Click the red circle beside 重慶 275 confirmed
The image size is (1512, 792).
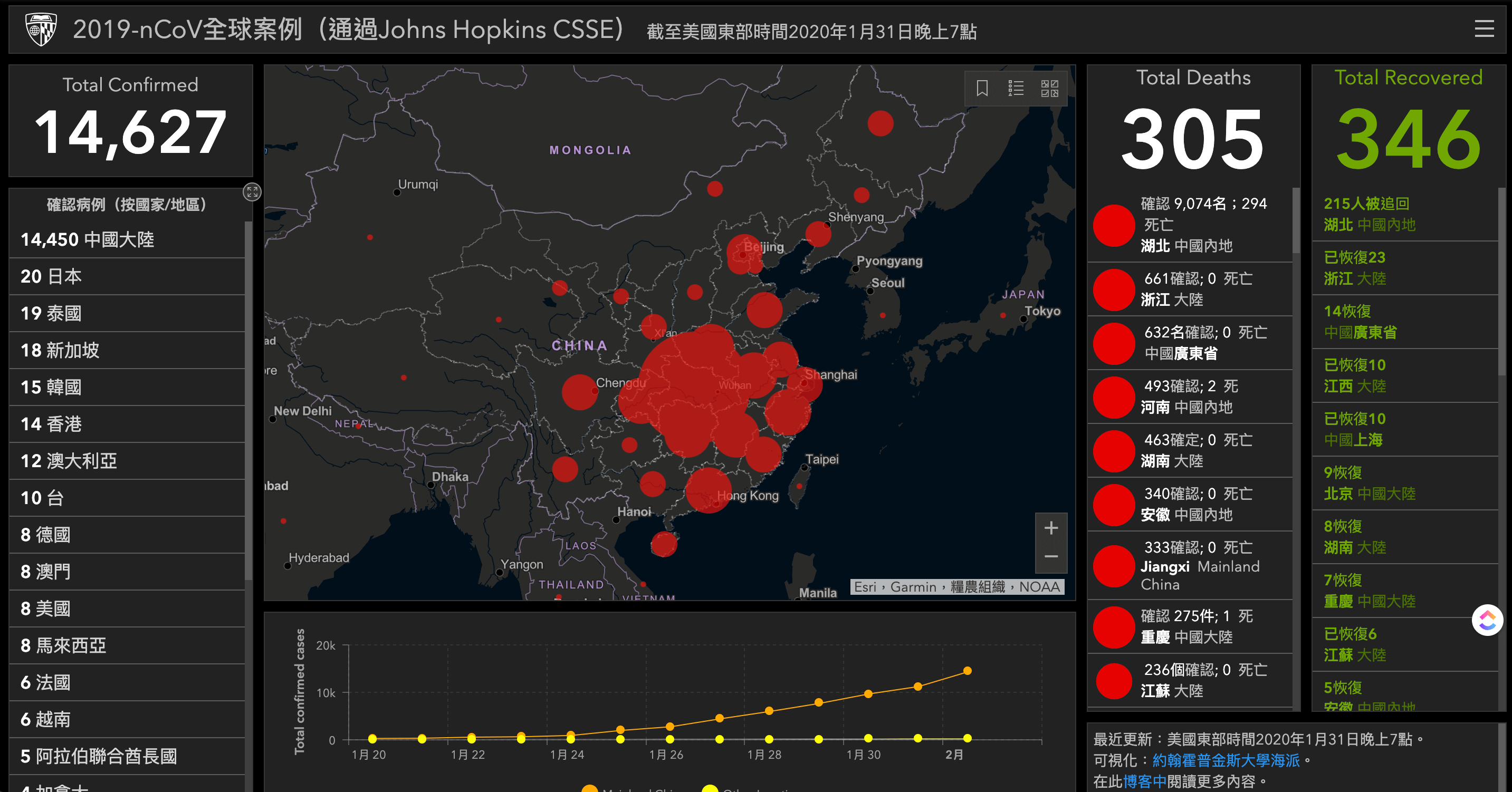coord(1114,627)
